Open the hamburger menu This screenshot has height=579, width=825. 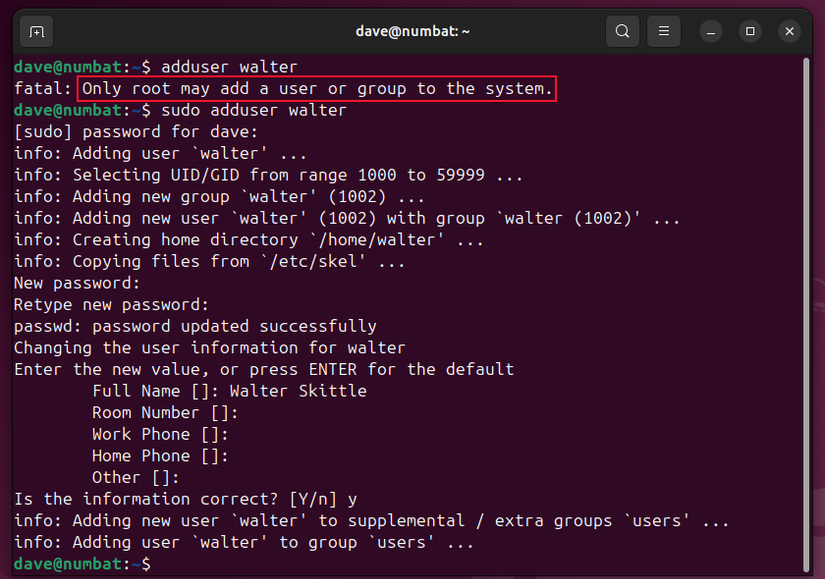[663, 31]
